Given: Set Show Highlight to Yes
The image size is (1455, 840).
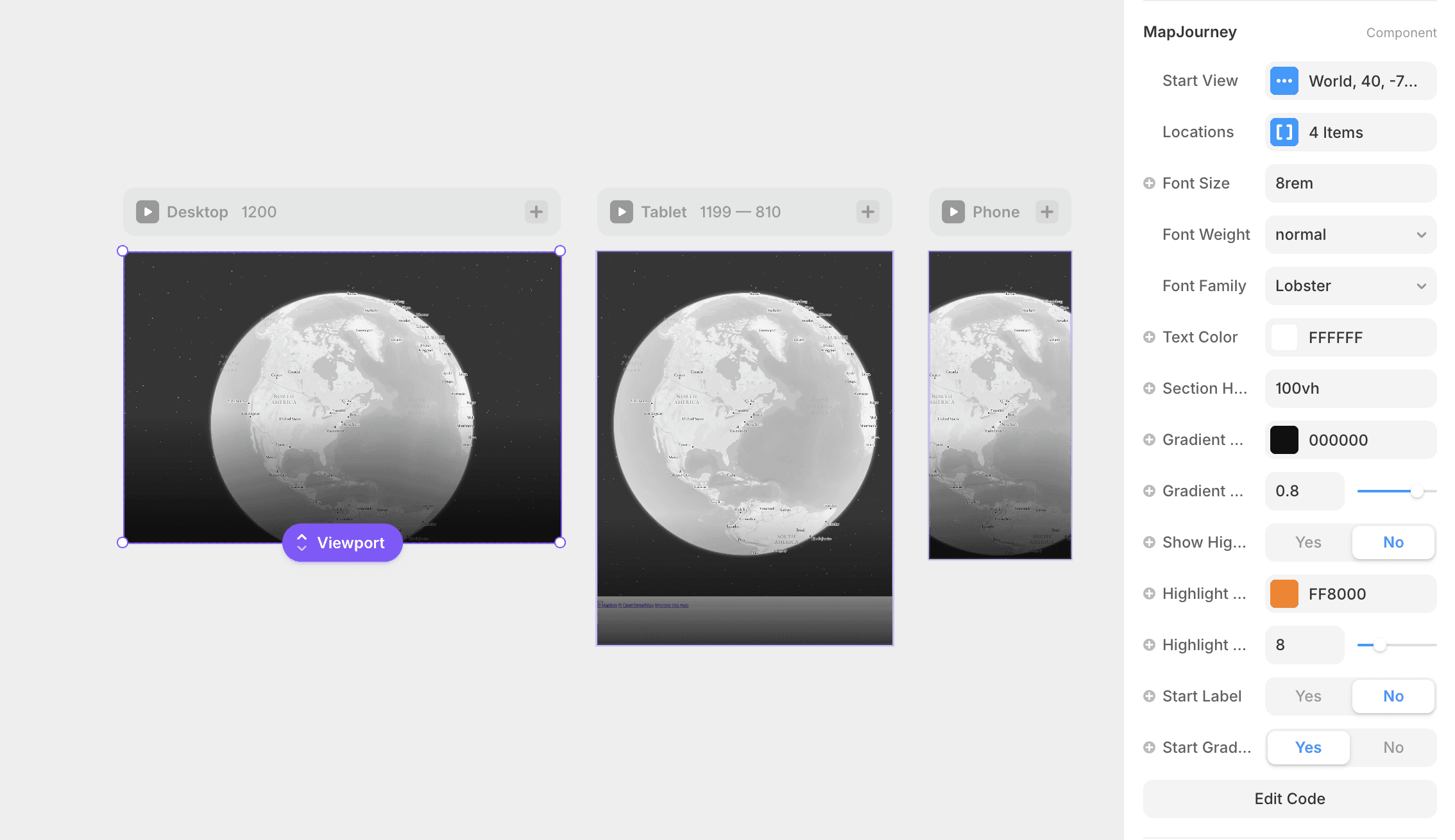Looking at the screenshot, I should click(1308, 542).
